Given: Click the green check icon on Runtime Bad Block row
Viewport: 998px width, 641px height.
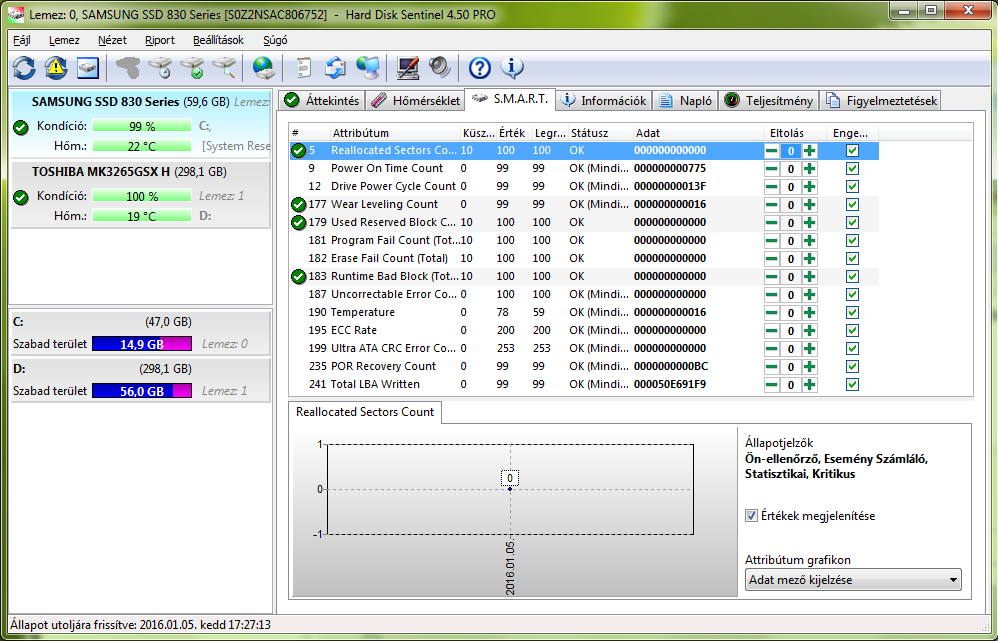Looking at the screenshot, I should click(299, 276).
